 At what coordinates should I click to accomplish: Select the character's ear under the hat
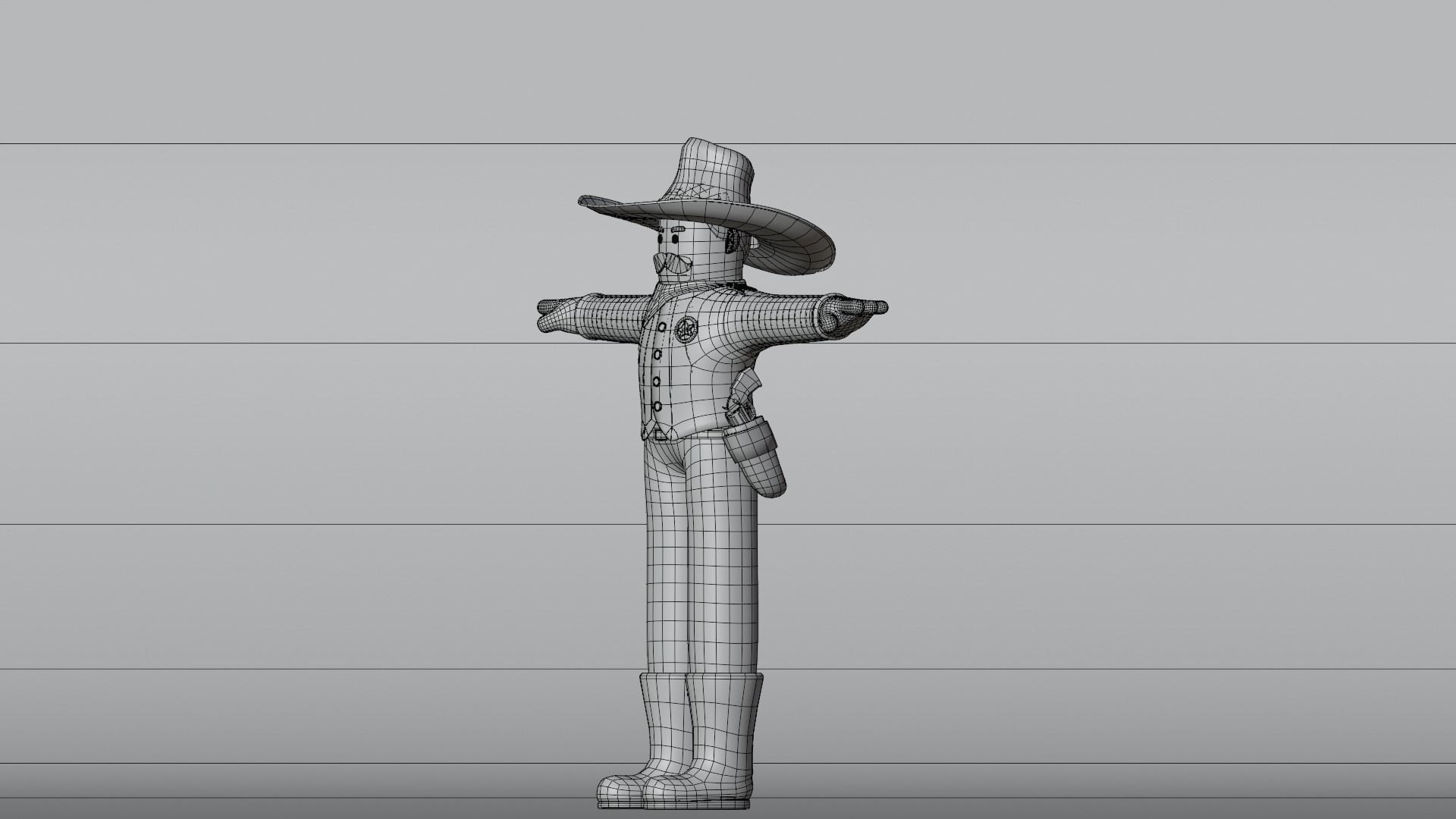pyautogui.click(x=731, y=241)
